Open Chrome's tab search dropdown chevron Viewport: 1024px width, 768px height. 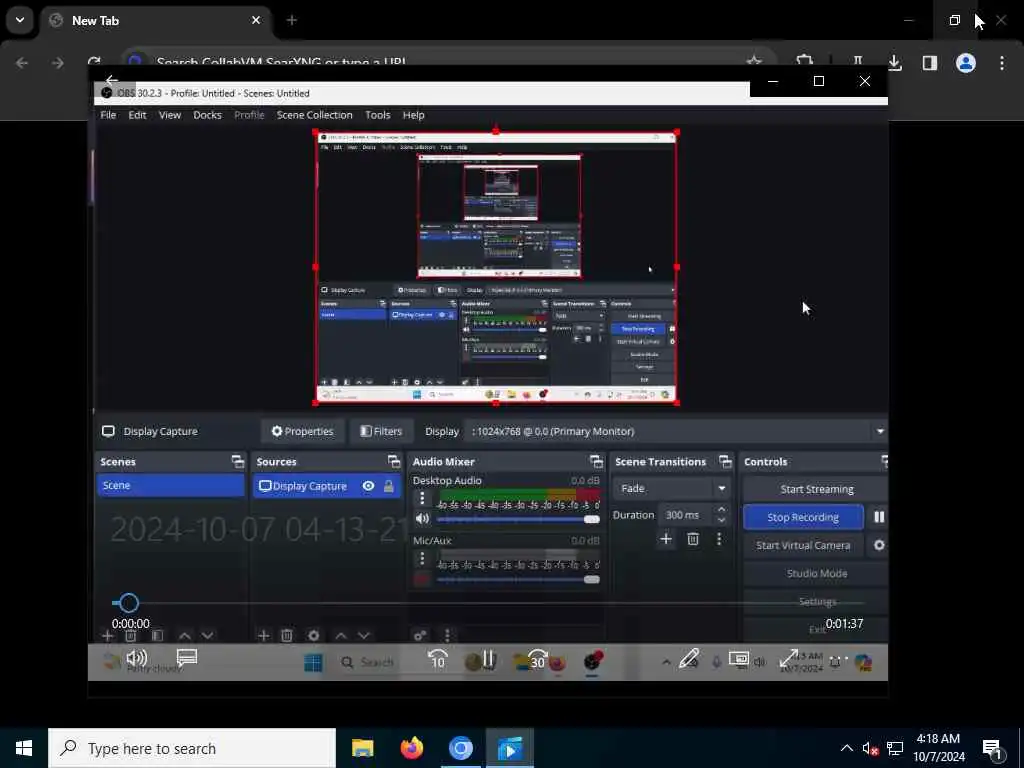[x=20, y=20]
